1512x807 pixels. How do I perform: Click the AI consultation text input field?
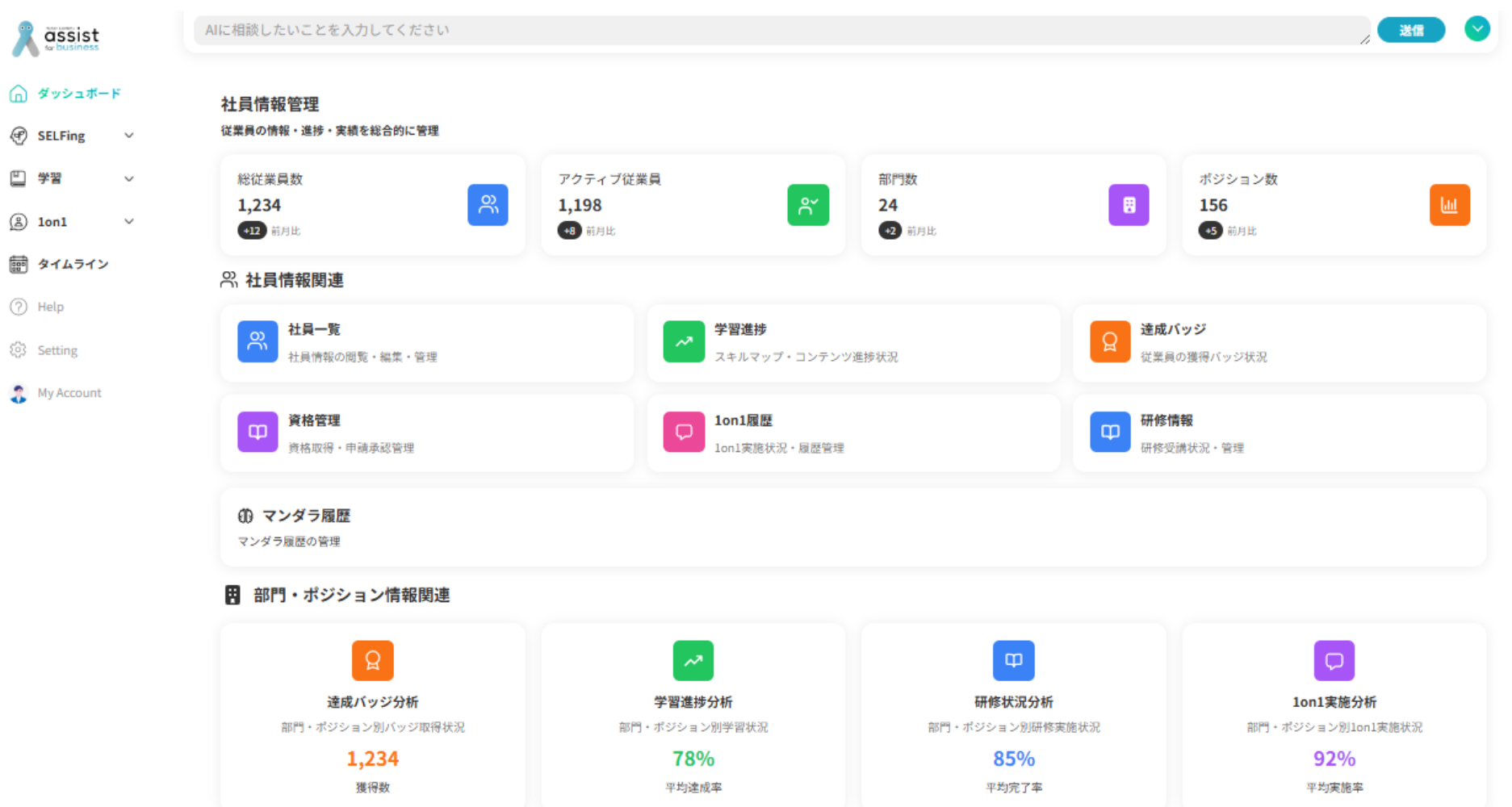click(782, 30)
